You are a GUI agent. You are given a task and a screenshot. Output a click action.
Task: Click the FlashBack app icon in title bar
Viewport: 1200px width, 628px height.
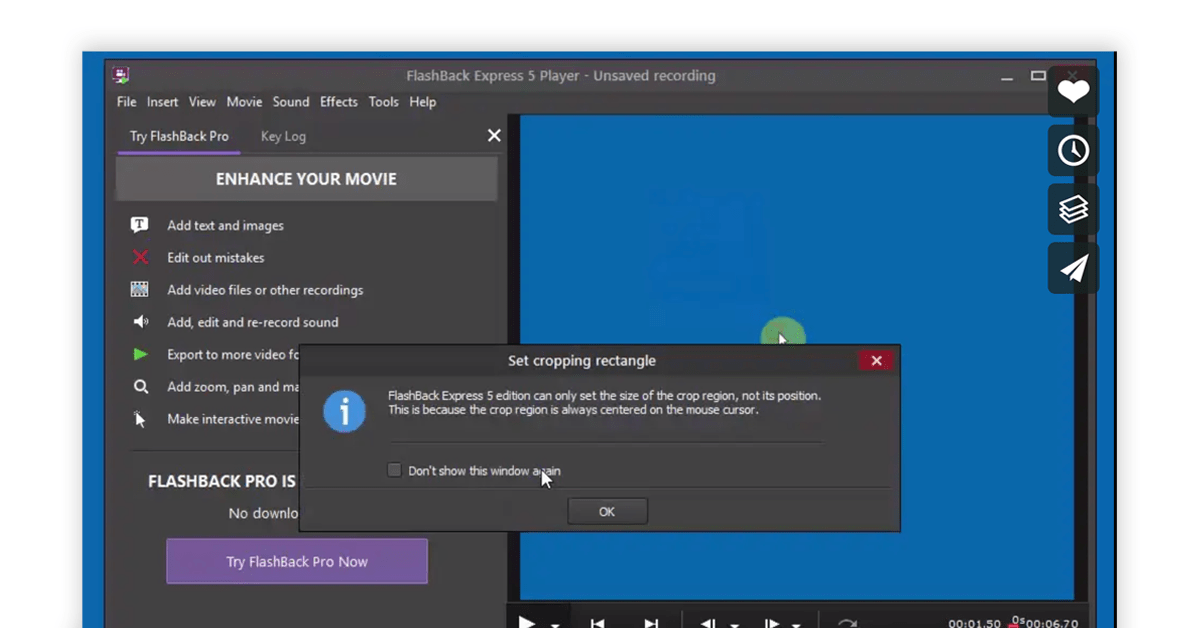[x=120, y=75]
